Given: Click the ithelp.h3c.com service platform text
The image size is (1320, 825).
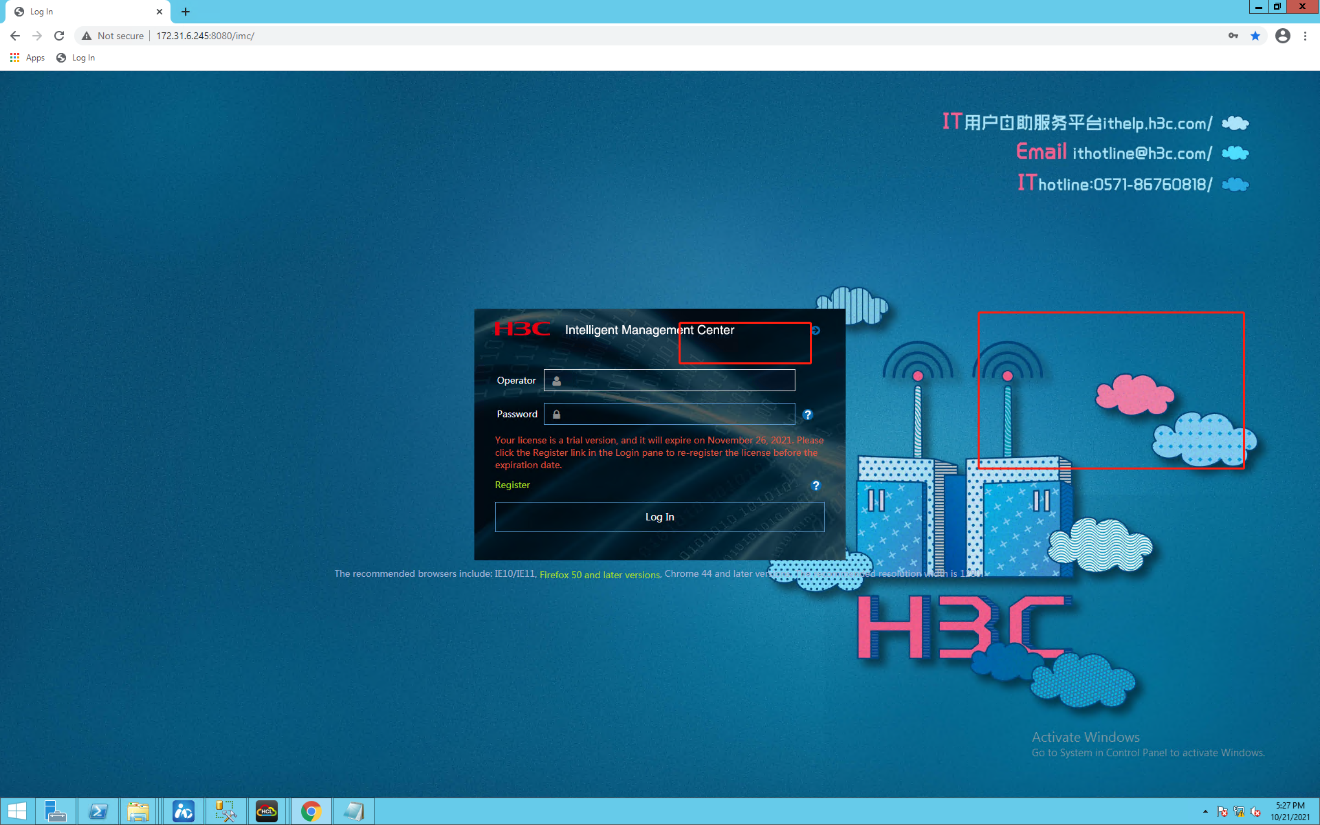Looking at the screenshot, I should pos(1077,123).
